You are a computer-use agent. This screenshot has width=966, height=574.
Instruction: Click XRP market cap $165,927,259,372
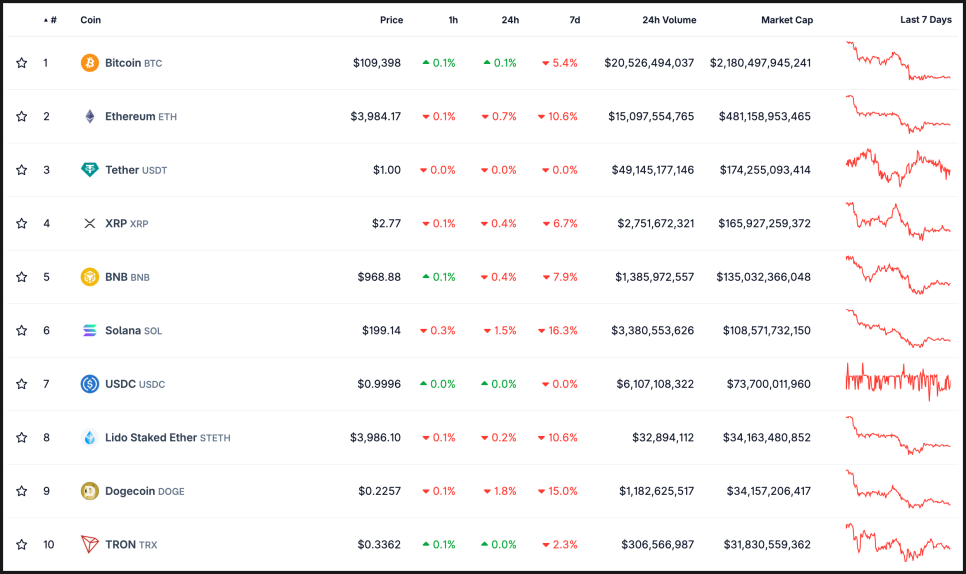(x=765, y=224)
